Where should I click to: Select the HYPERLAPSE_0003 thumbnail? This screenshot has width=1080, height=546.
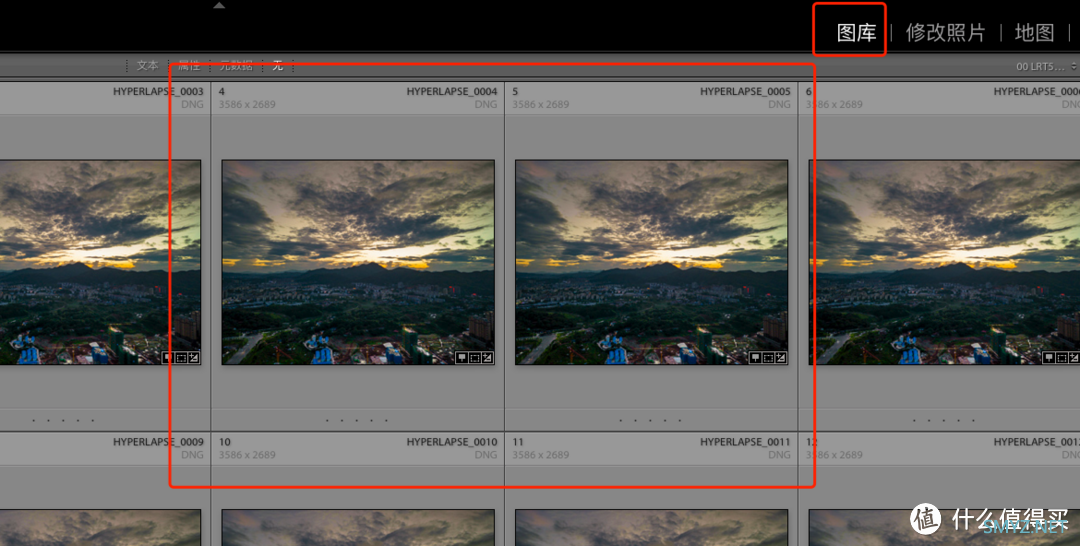coord(100,262)
